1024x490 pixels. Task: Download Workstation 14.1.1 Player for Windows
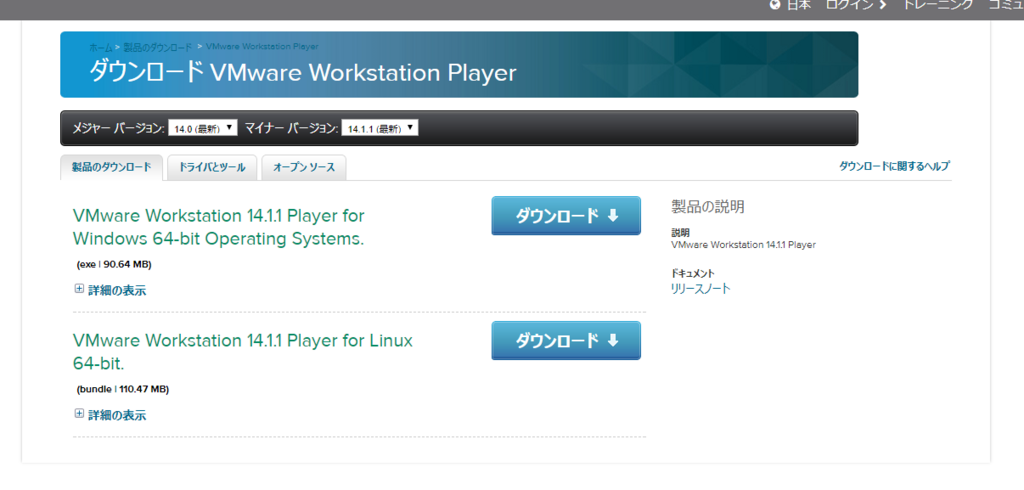[x=566, y=216]
